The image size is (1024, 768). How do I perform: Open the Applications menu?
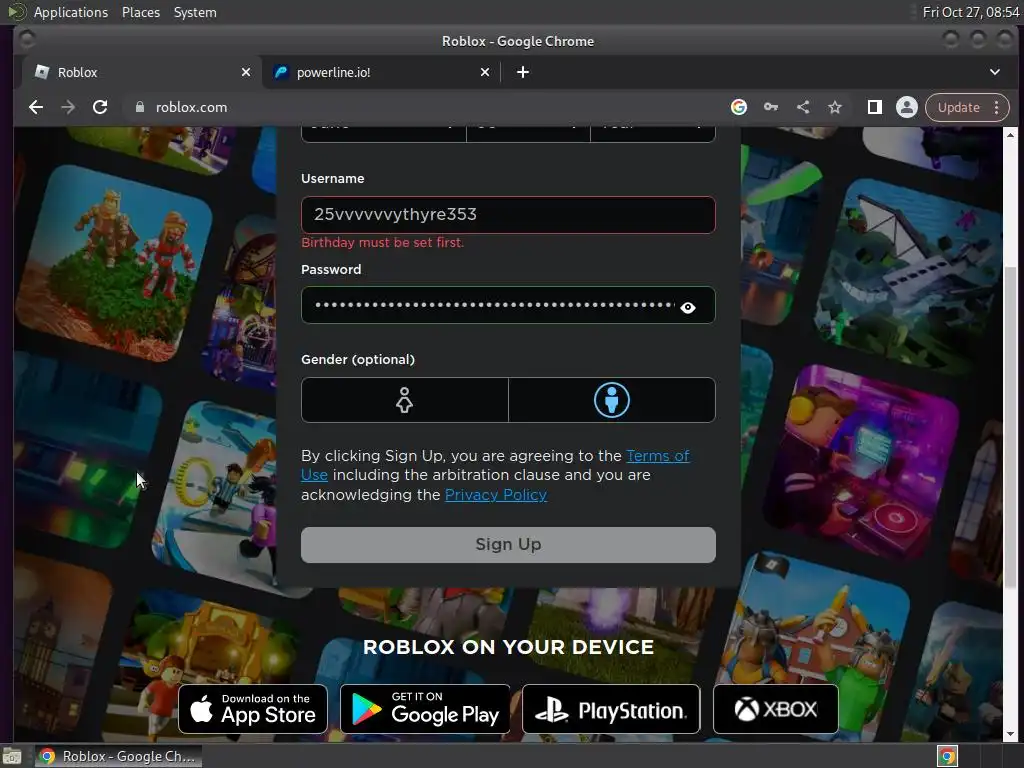(x=71, y=12)
